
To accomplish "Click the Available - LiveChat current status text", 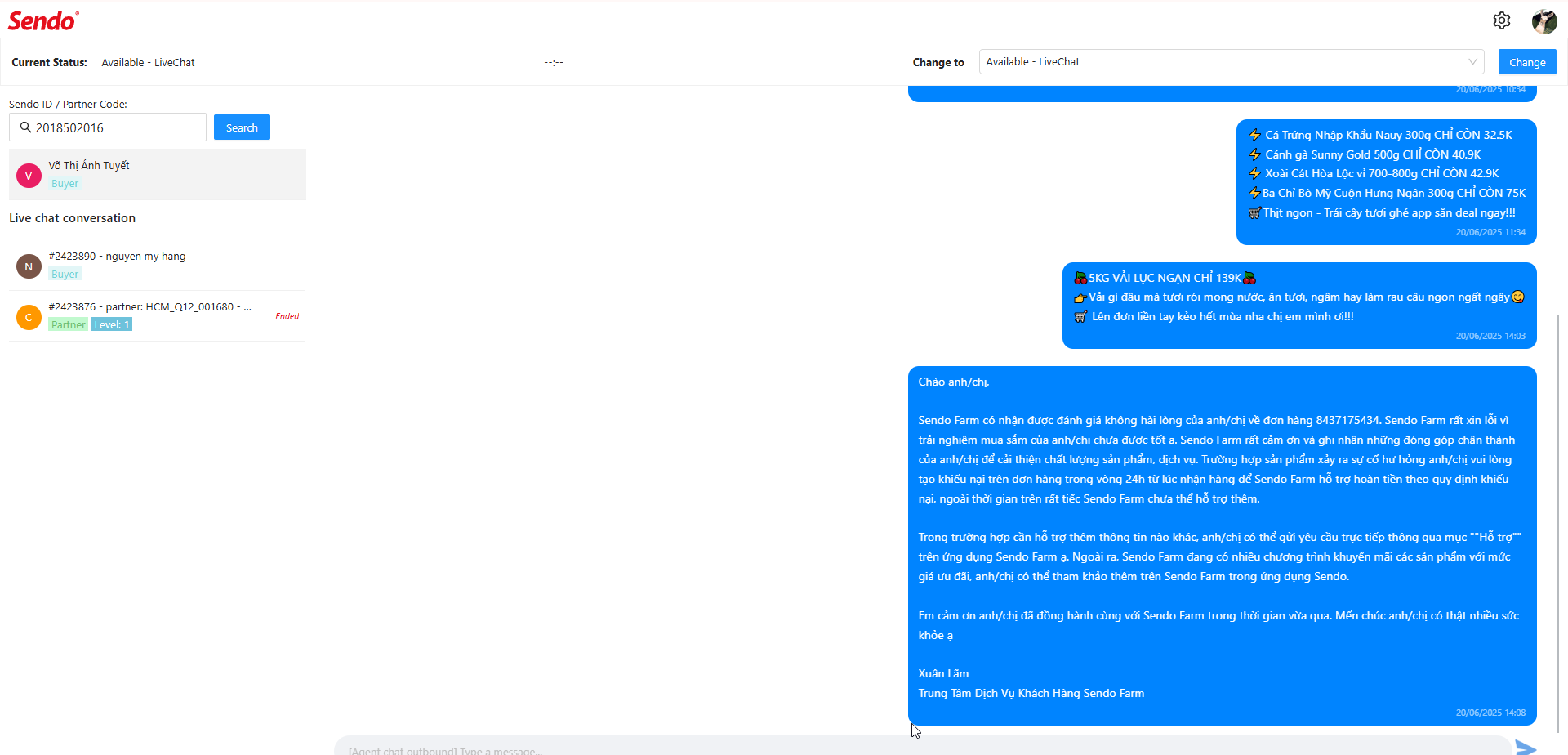I will [148, 62].
